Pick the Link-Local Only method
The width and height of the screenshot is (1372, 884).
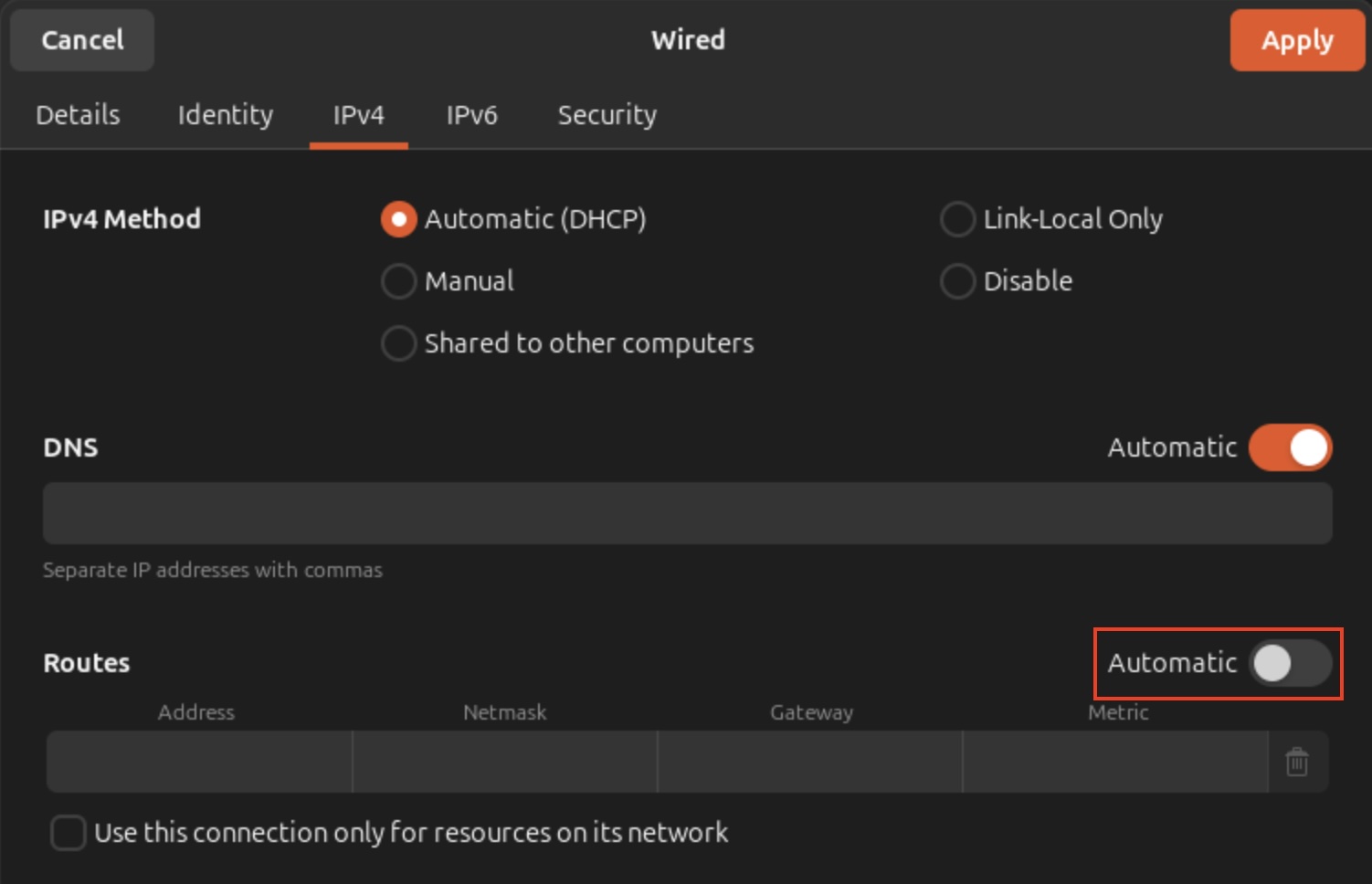pos(957,219)
